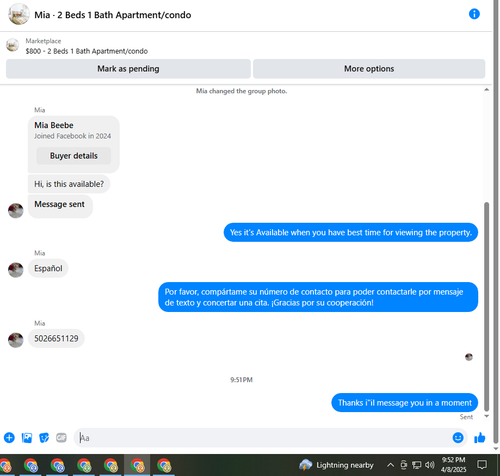This screenshot has height=476, width=500.
Task: Send a thumbs up like
Action: tap(480, 438)
